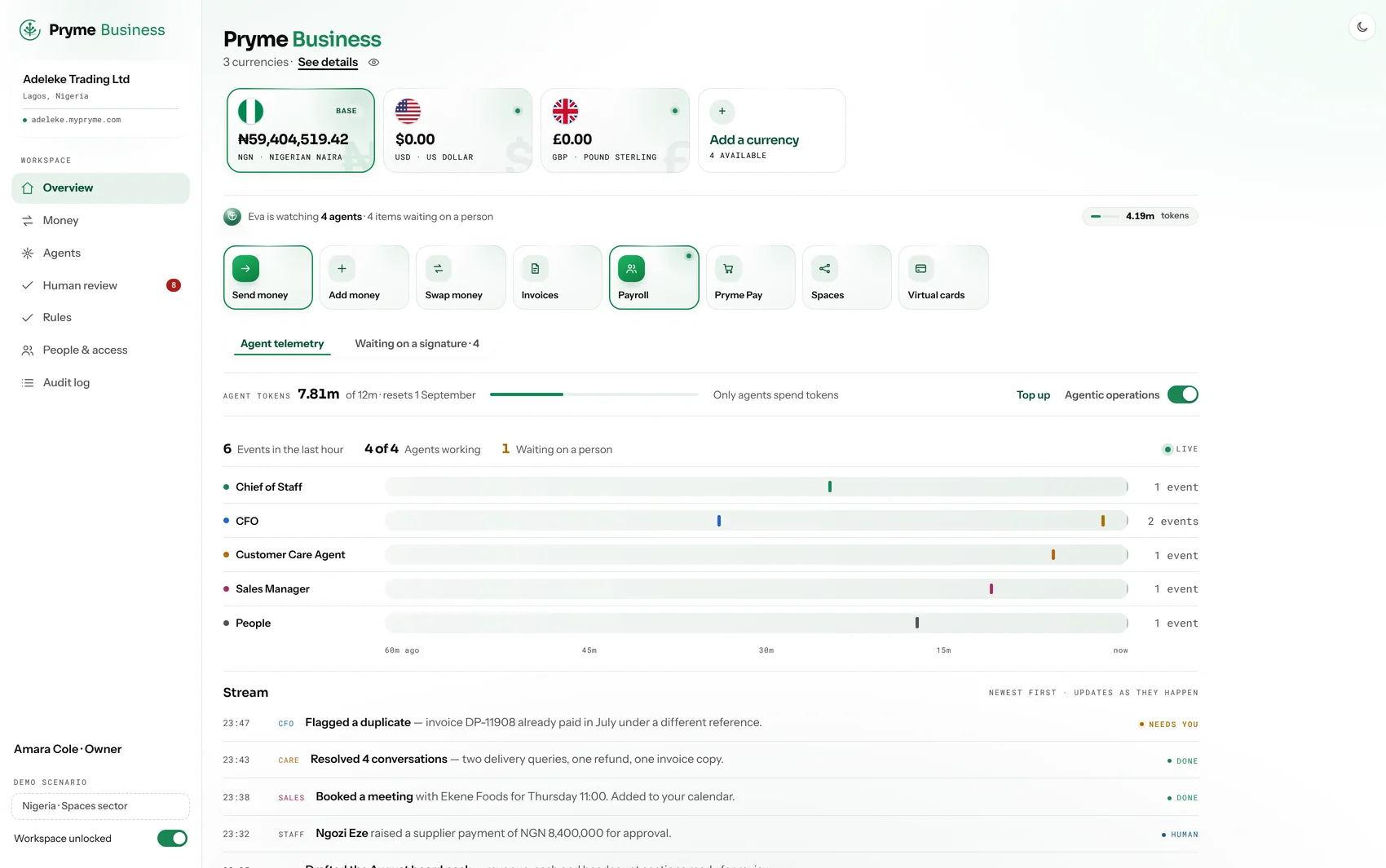Click the See details link

click(328, 63)
